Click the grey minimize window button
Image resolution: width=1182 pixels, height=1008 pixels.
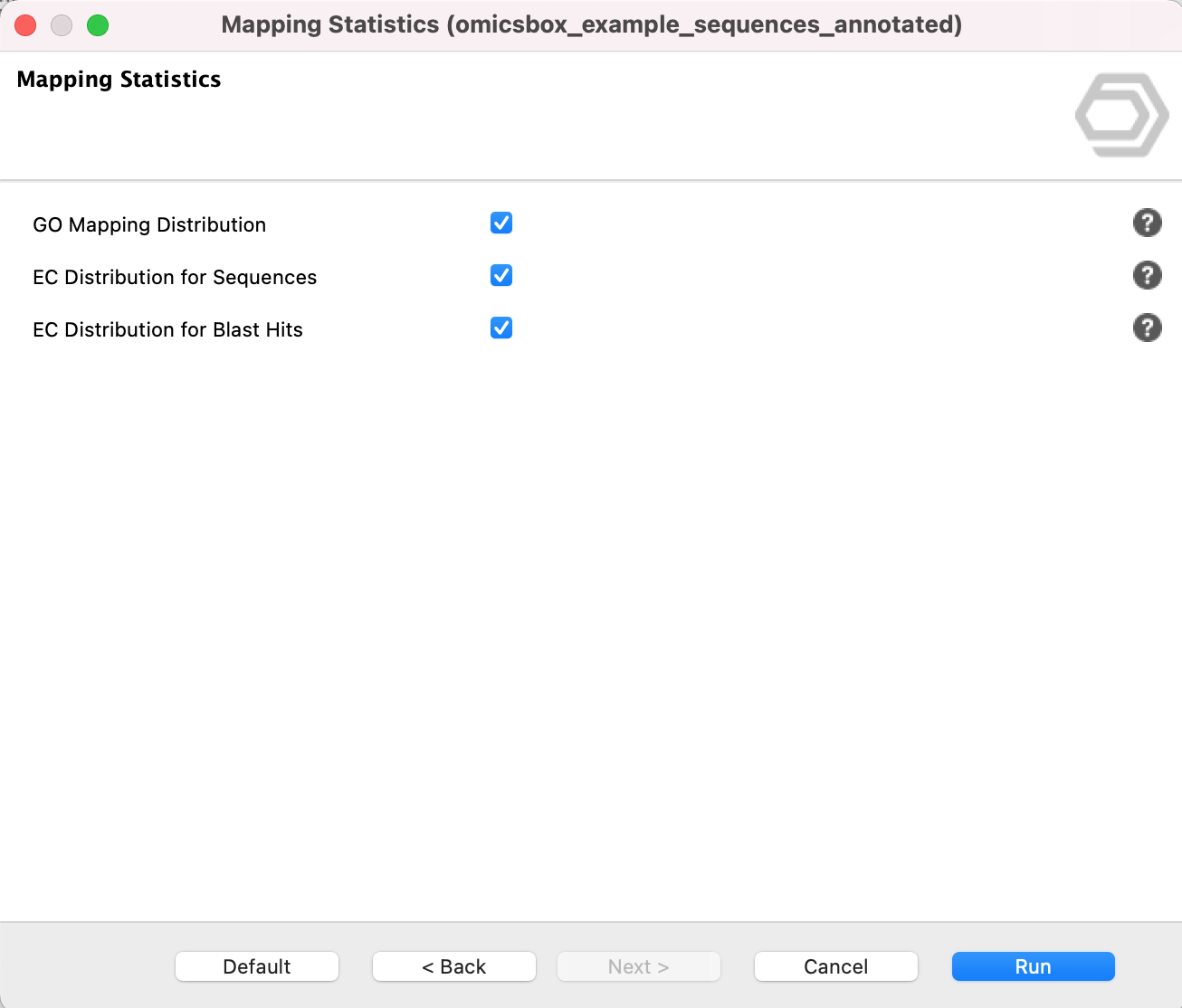[62, 25]
